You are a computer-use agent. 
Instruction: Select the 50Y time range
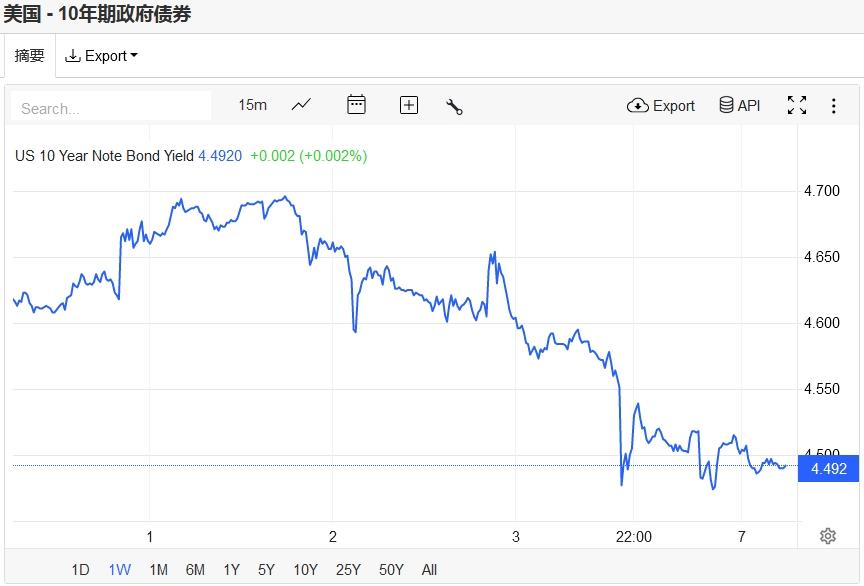pos(391,570)
